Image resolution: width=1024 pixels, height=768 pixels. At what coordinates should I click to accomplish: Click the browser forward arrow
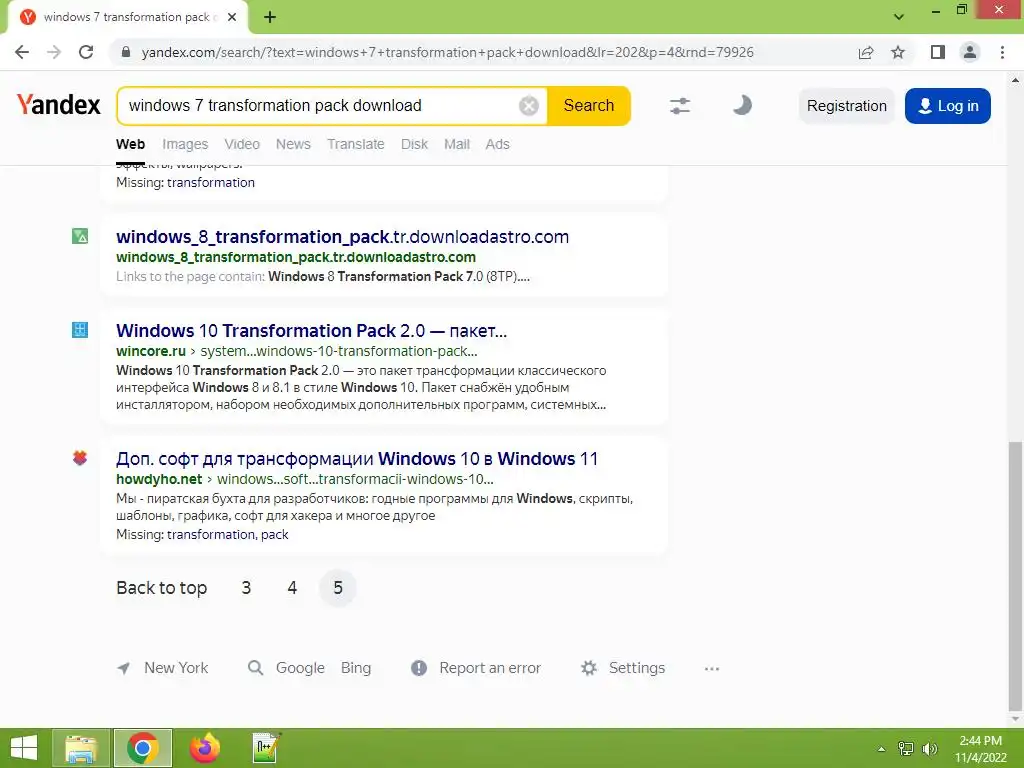[54, 52]
